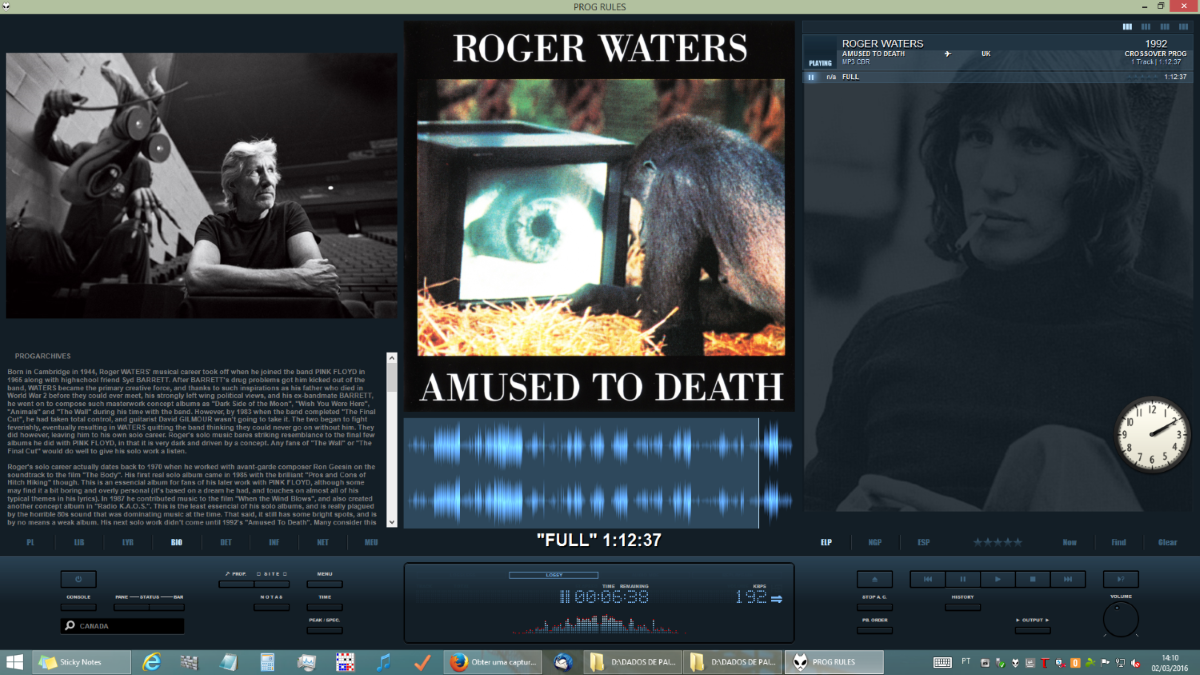Click the orange checkmark taskbar icon

pyautogui.click(x=422, y=662)
